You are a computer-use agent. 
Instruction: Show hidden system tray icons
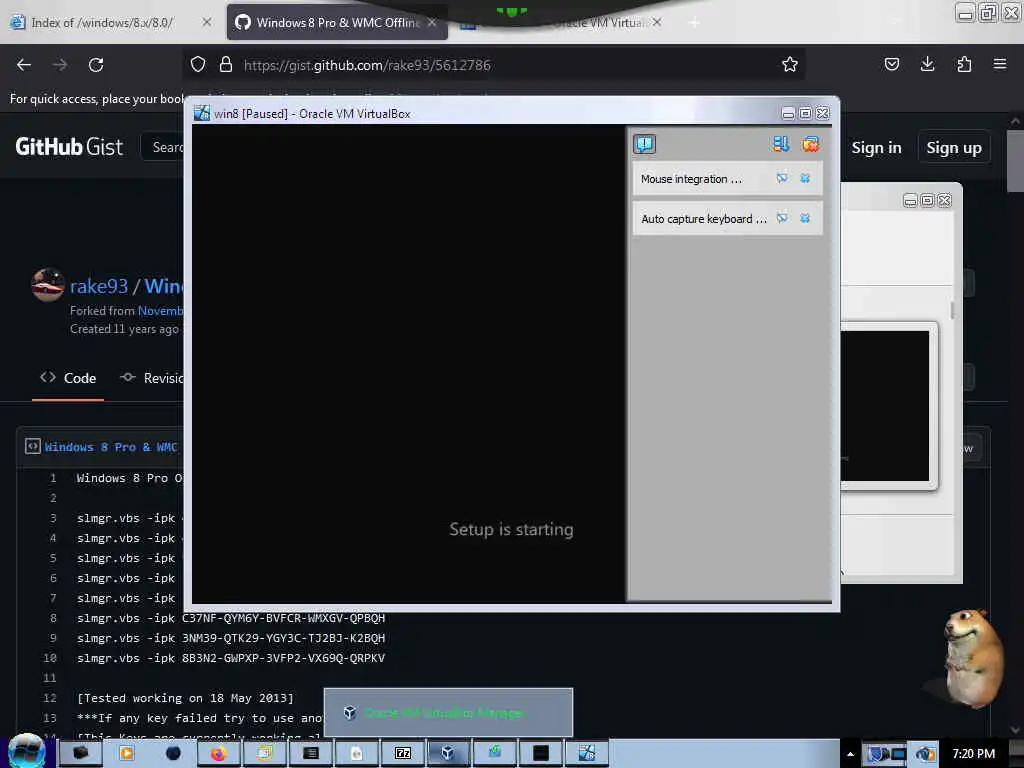click(850, 754)
